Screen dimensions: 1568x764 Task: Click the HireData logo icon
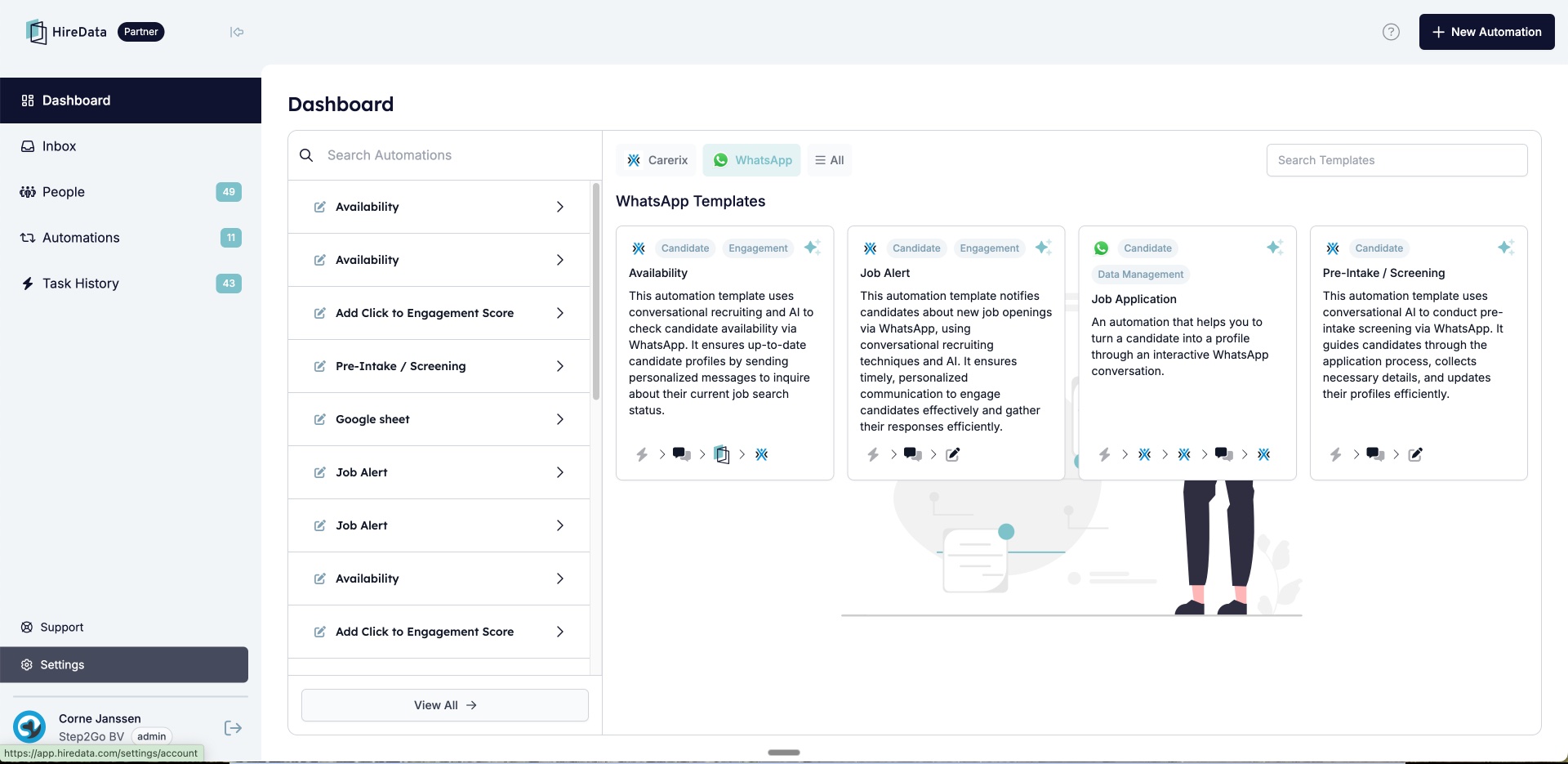tap(36, 32)
